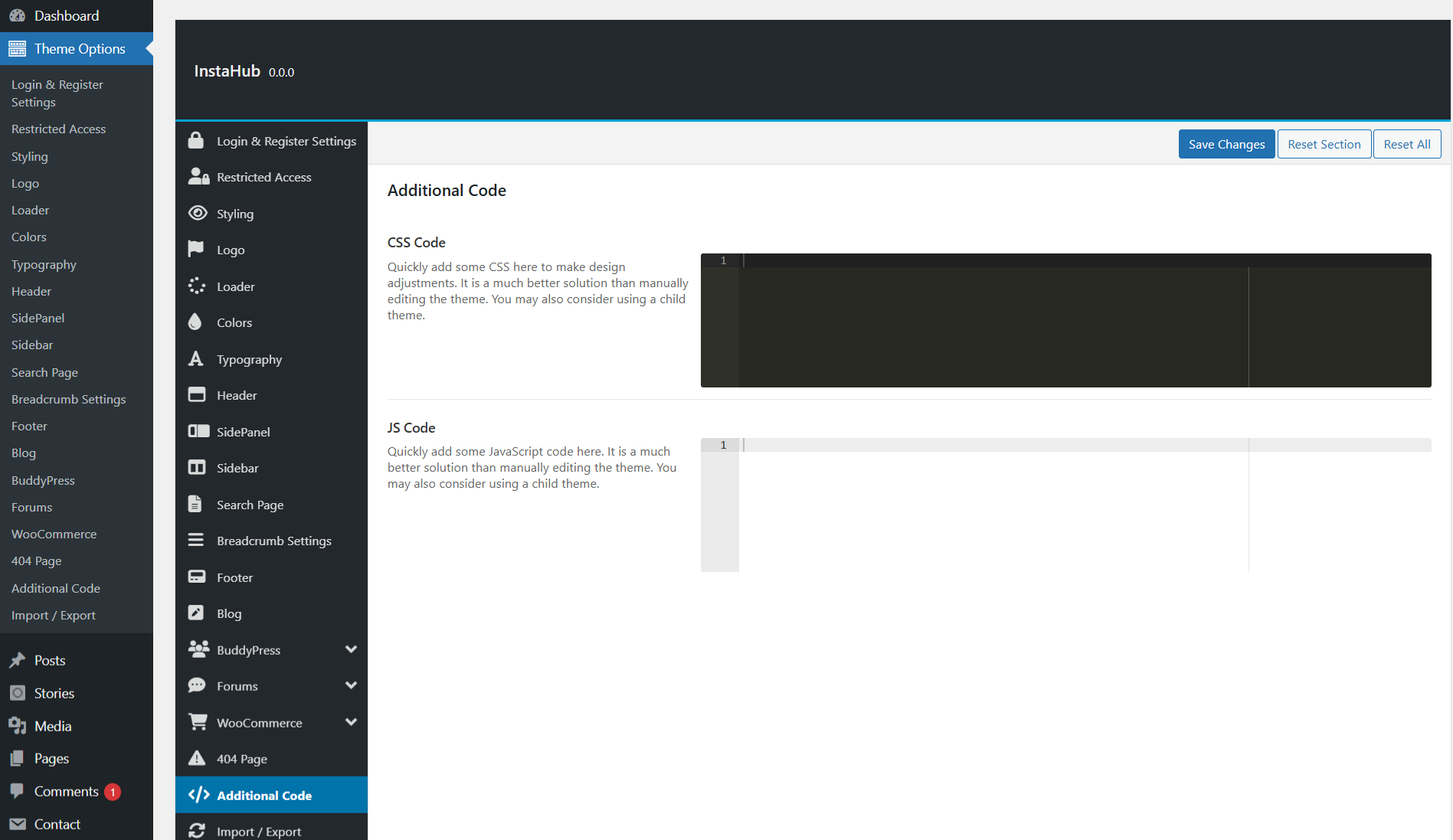1453x840 pixels.
Task: Click the Reset Section button
Action: pos(1324,144)
